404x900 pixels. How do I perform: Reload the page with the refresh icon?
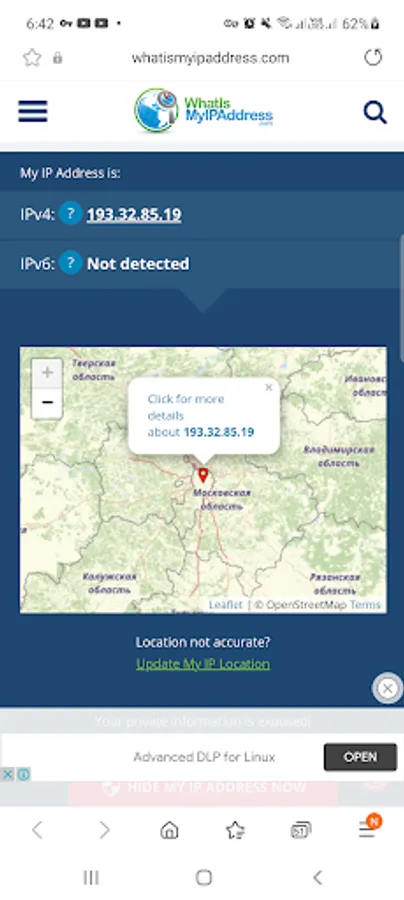(x=373, y=57)
